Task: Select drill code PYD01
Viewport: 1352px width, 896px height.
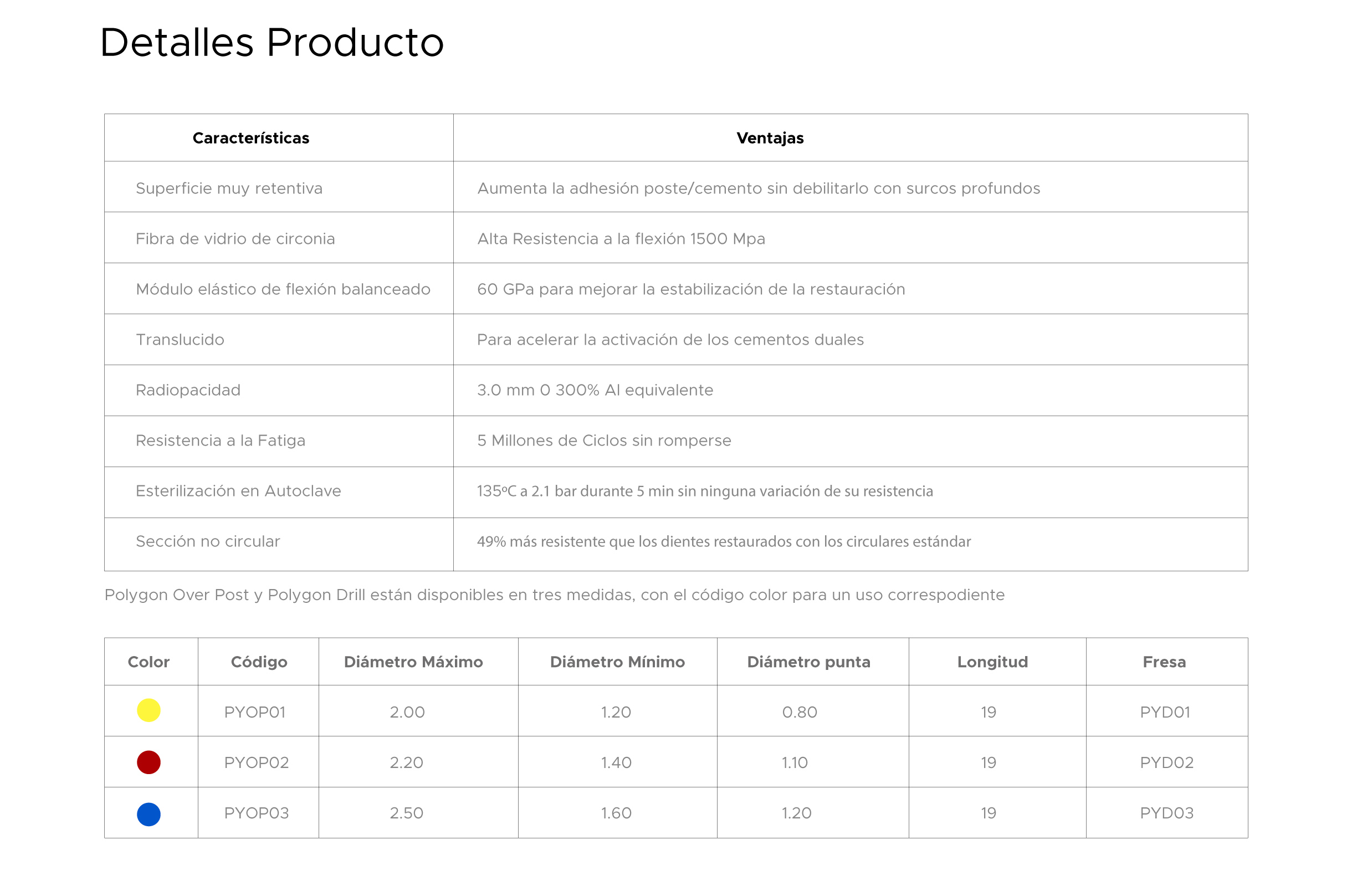Action: click(x=1165, y=712)
